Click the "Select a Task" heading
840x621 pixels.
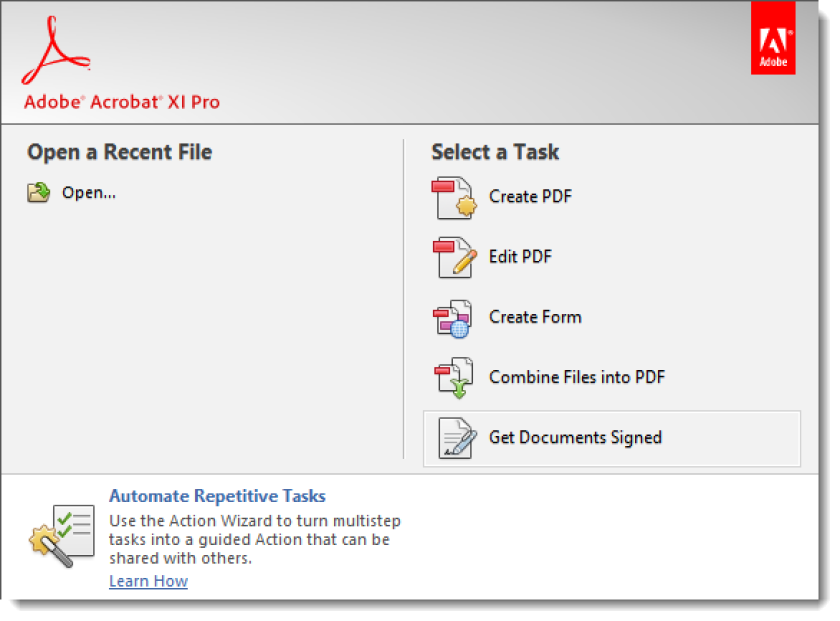coord(495,152)
